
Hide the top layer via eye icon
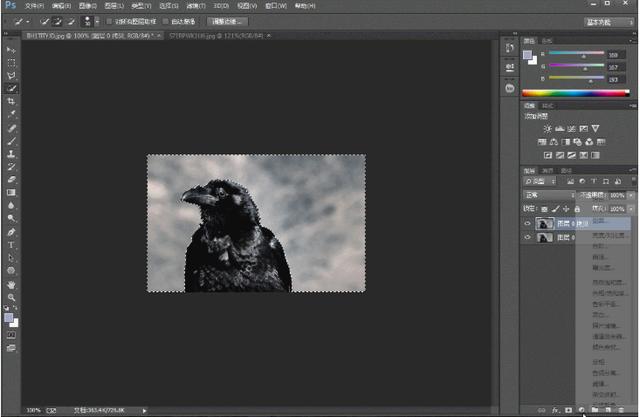(527, 224)
